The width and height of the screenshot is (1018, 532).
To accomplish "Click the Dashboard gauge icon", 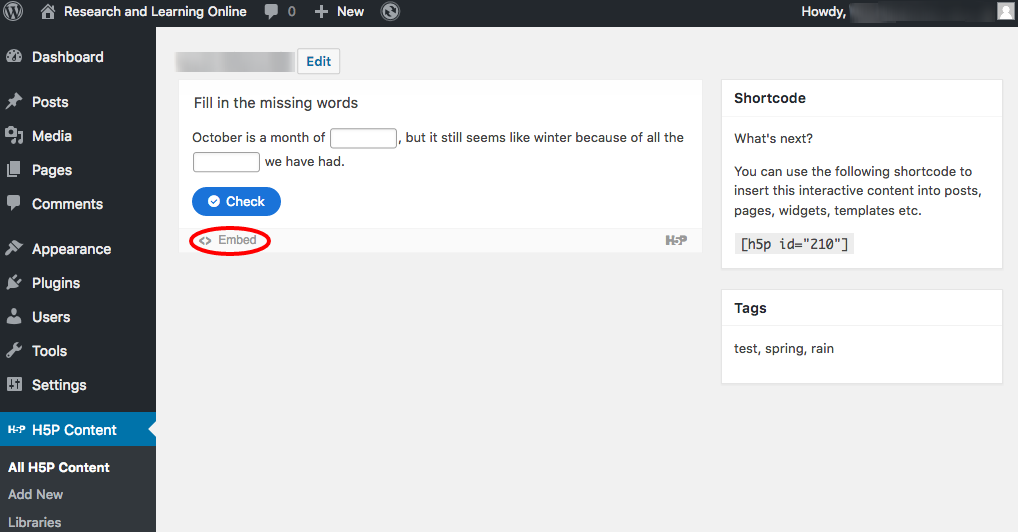I will coord(14,57).
